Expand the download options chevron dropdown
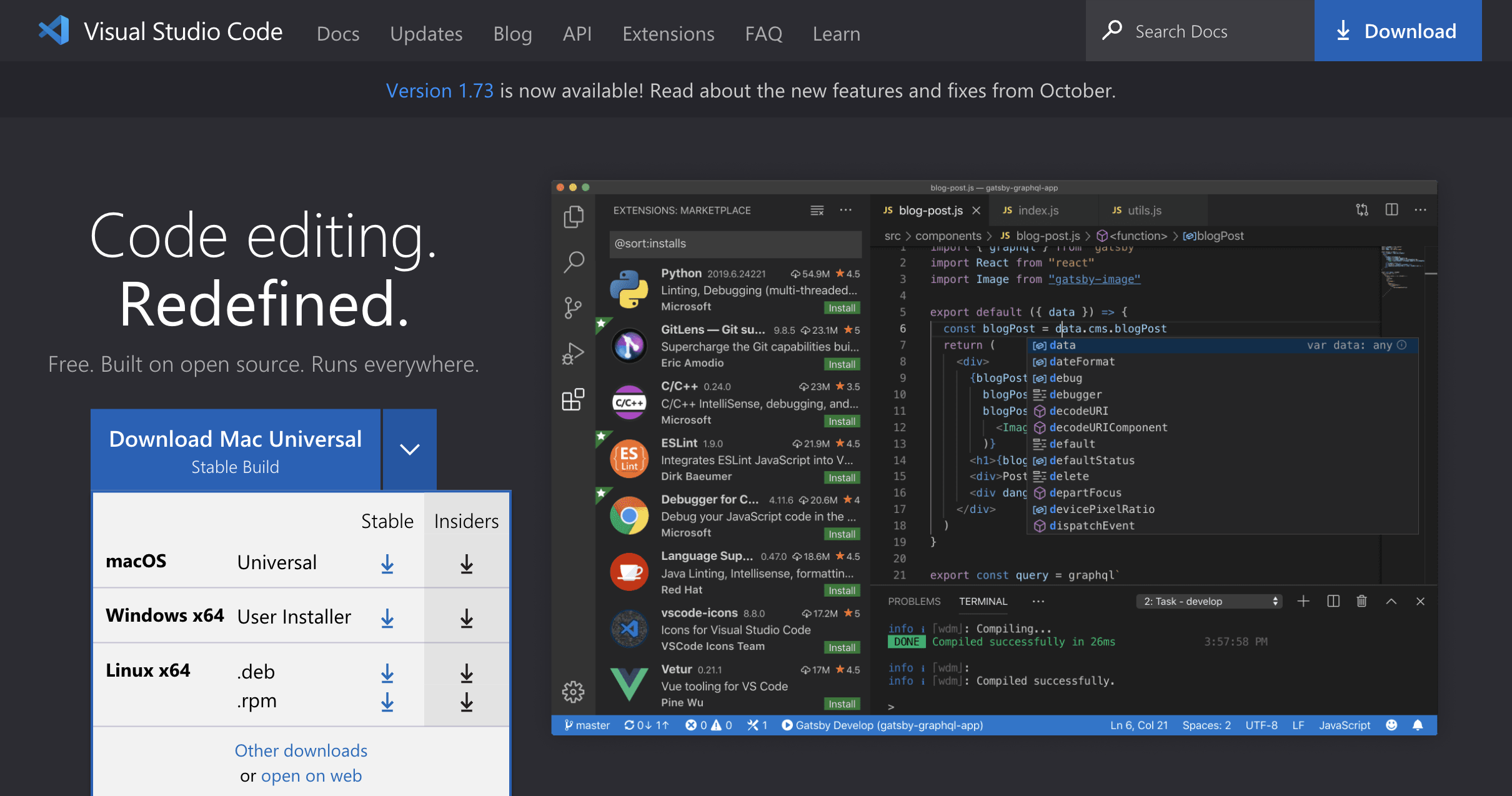This screenshot has height=796, width=1512. tap(409, 449)
